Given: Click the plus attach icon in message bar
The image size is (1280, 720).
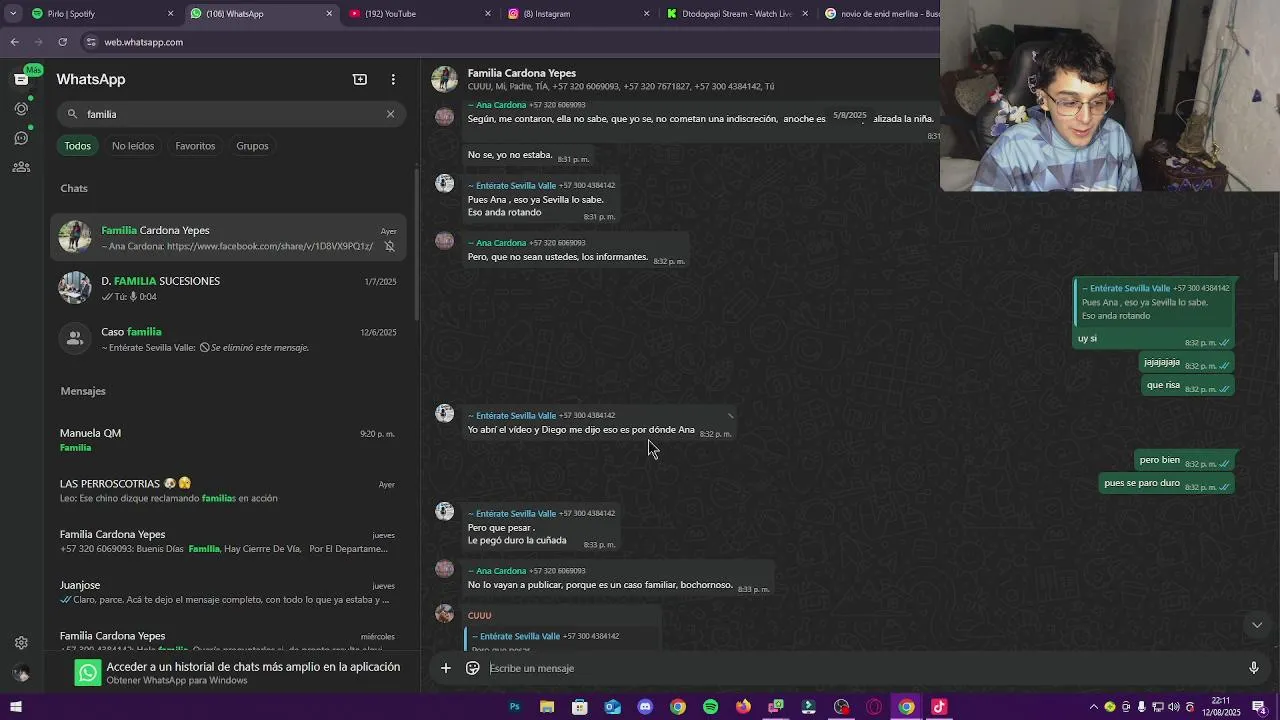Looking at the screenshot, I should 446,668.
